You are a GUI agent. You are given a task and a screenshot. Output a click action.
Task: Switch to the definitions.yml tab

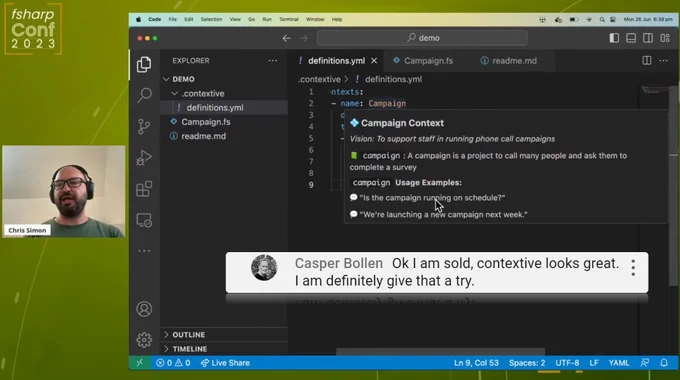(x=336, y=61)
